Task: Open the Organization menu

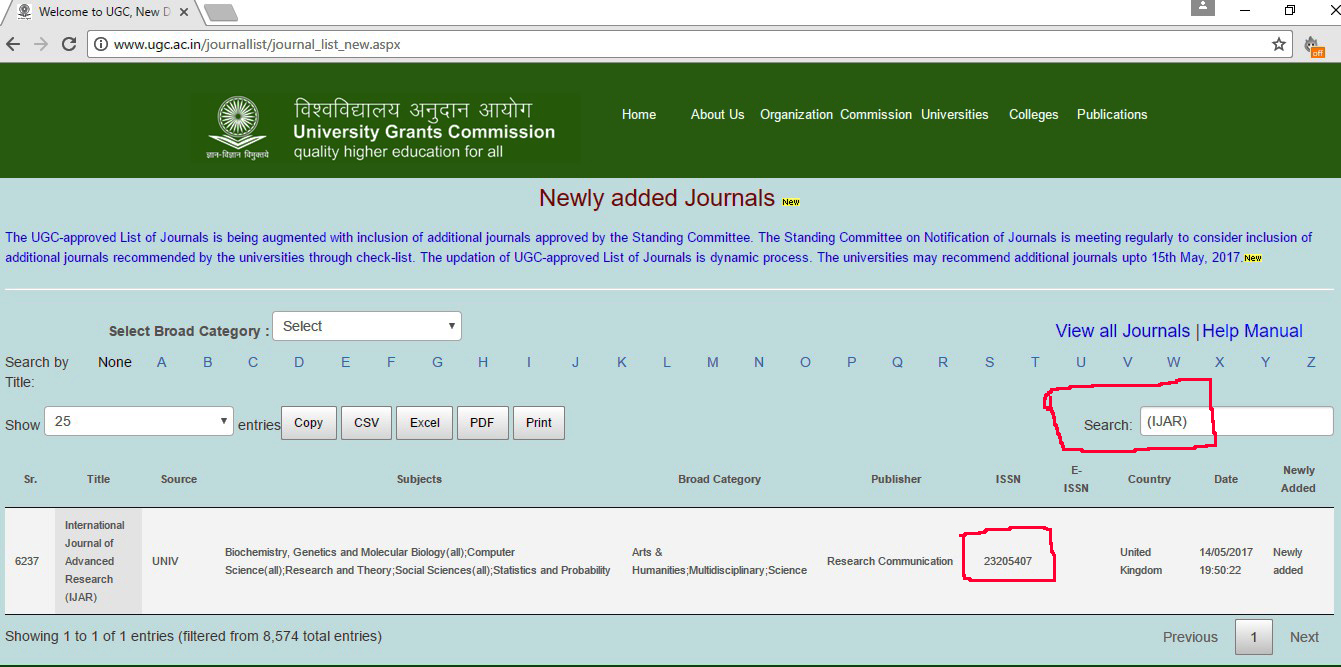Action: pos(796,114)
